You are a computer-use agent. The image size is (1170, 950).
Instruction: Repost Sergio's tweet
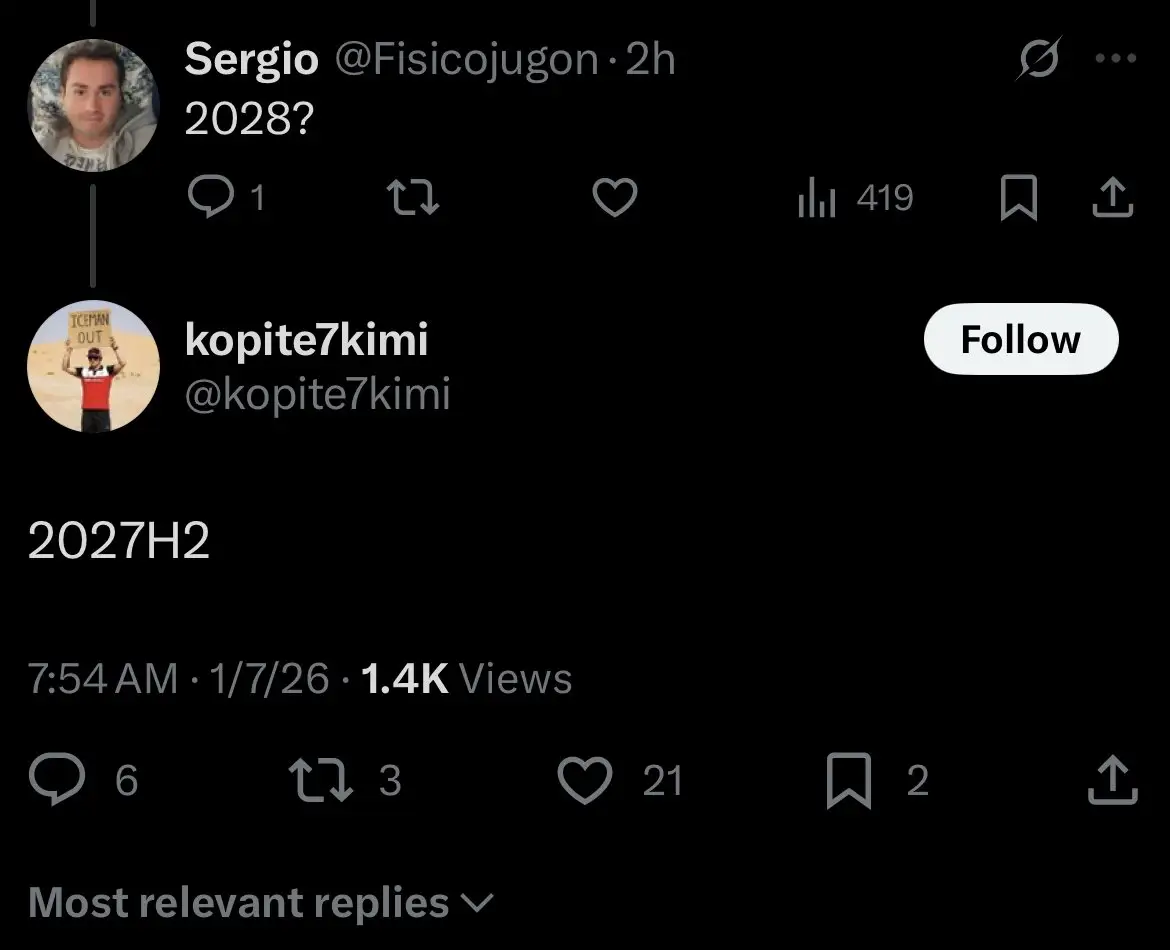(412, 198)
